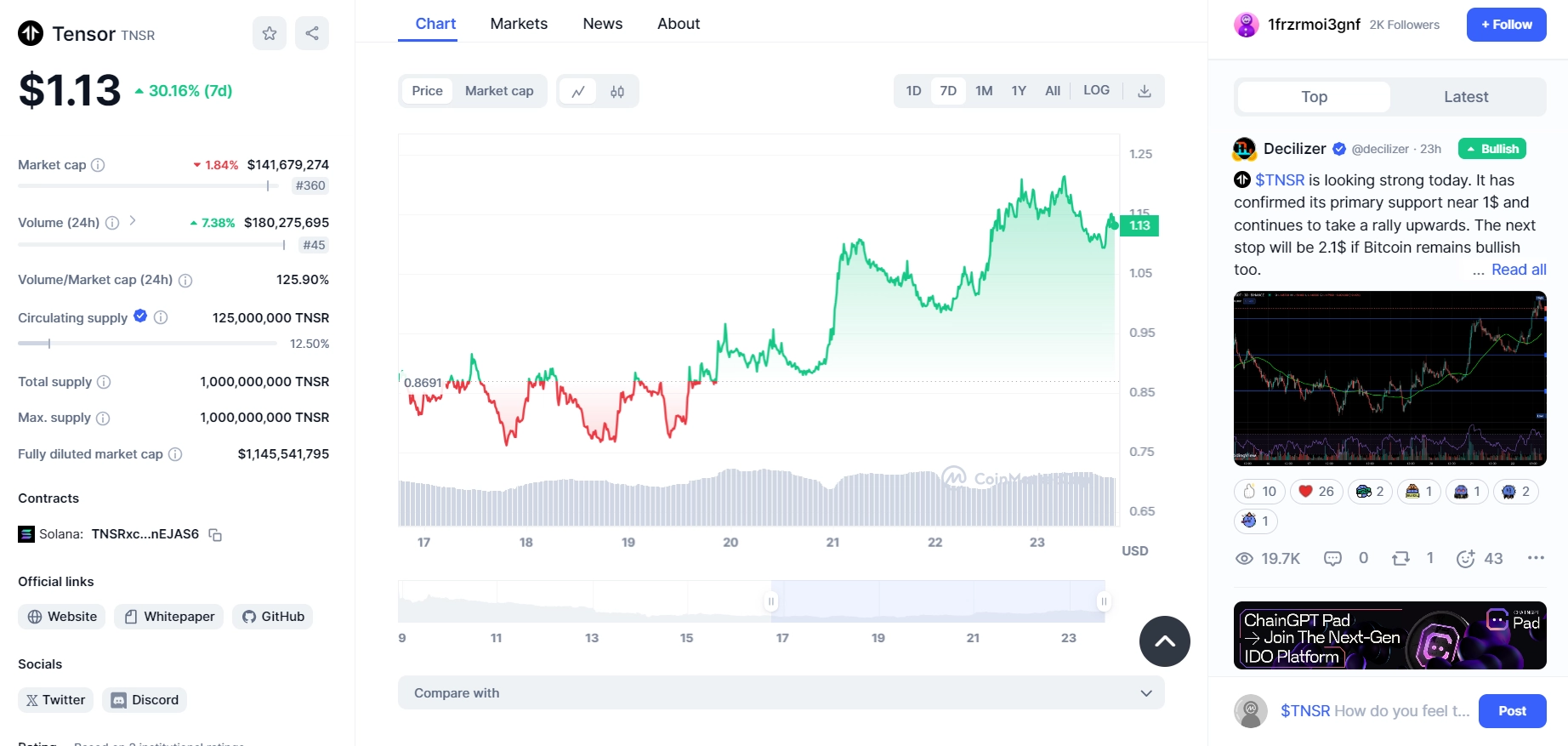Set chart range to All
The width and height of the screenshot is (1568, 746).
[1053, 91]
